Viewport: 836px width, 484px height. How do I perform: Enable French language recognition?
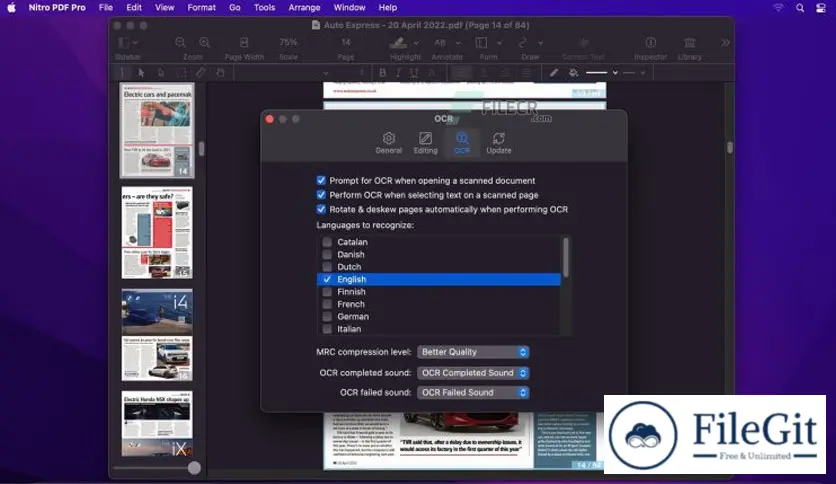click(327, 304)
